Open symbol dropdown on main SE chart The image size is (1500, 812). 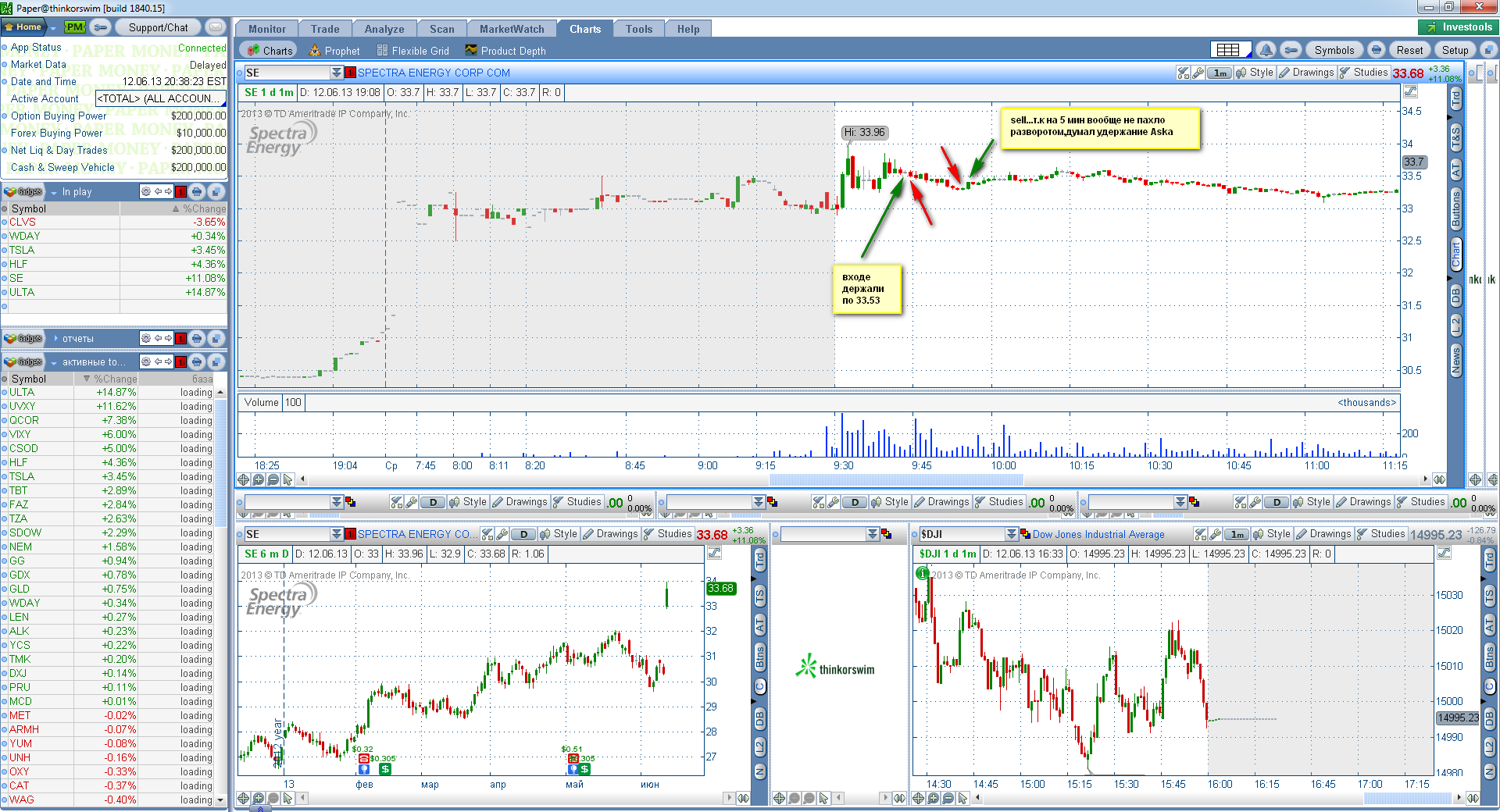[x=337, y=73]
